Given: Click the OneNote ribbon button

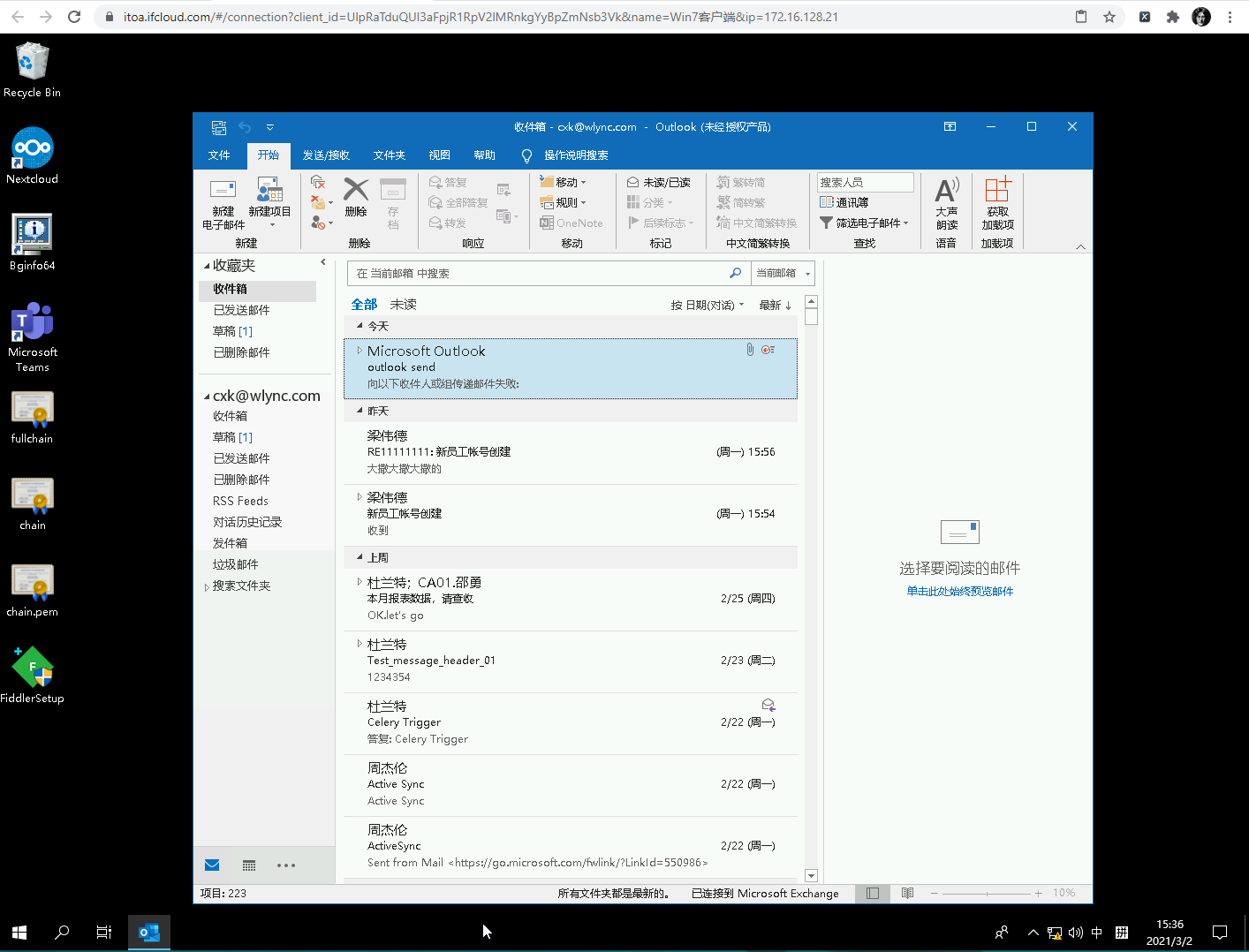Looking at the screenshot, I should coord(572,223).
